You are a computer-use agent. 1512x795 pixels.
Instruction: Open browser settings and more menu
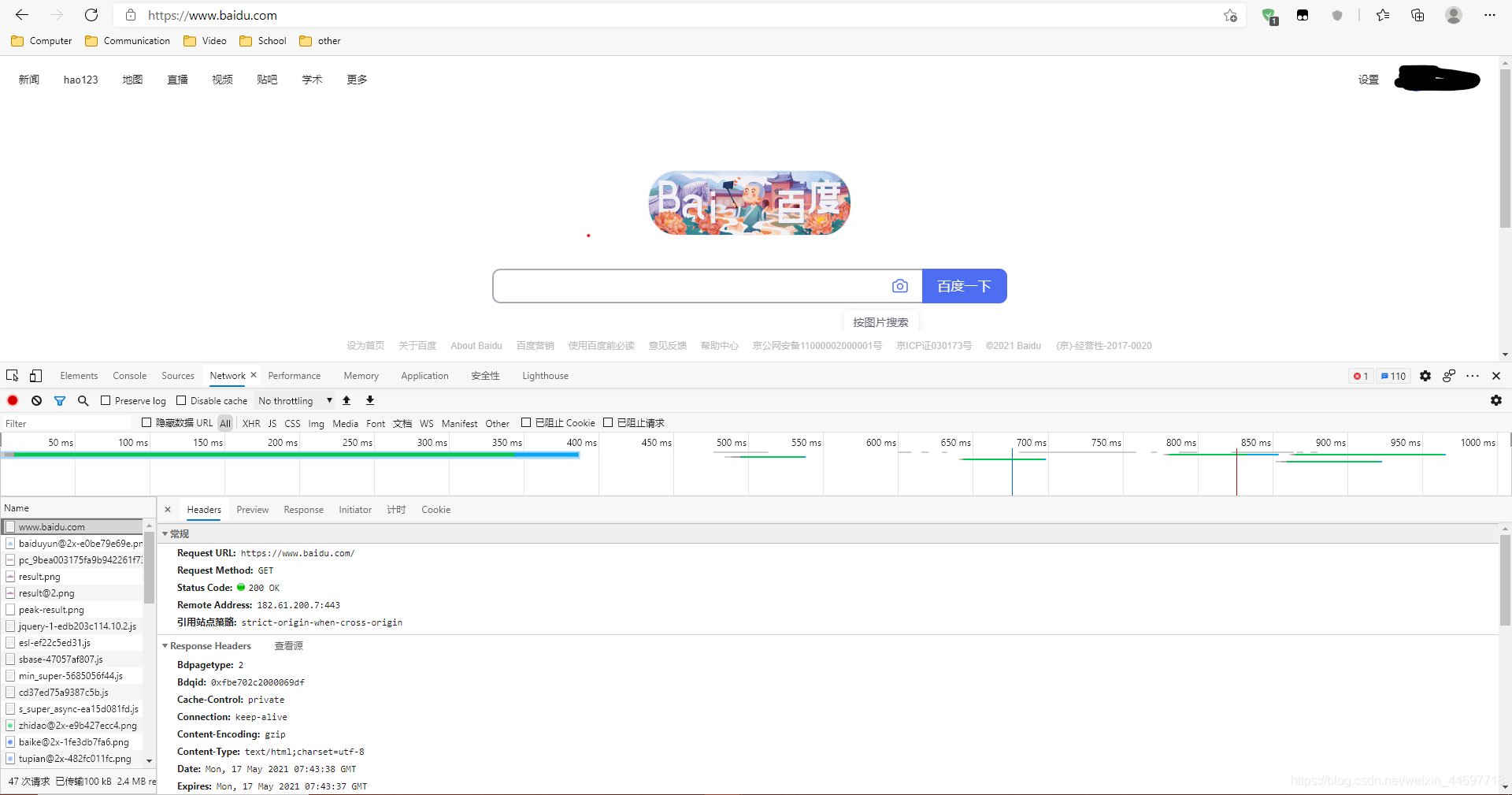tap(1489, 15)
